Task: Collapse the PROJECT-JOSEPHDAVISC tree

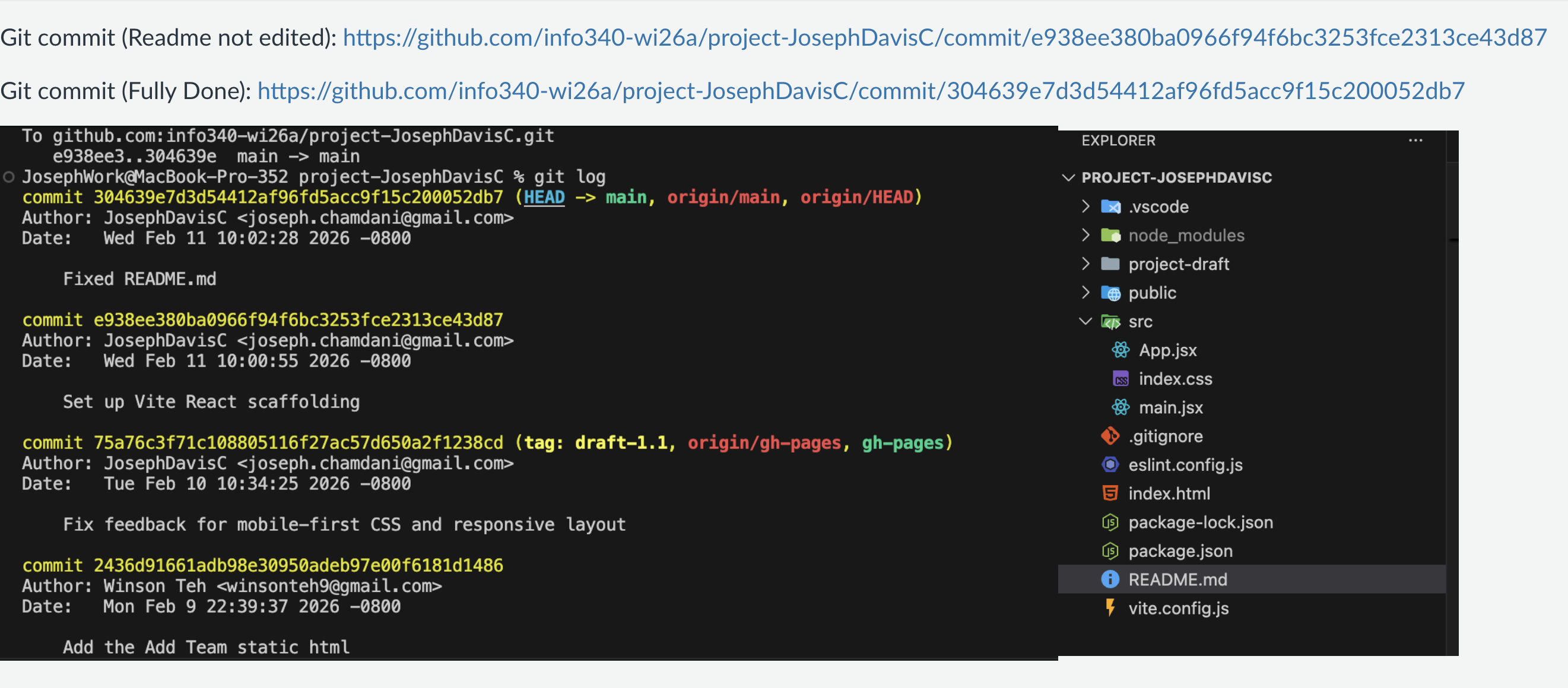Action: pos(1069,177)
